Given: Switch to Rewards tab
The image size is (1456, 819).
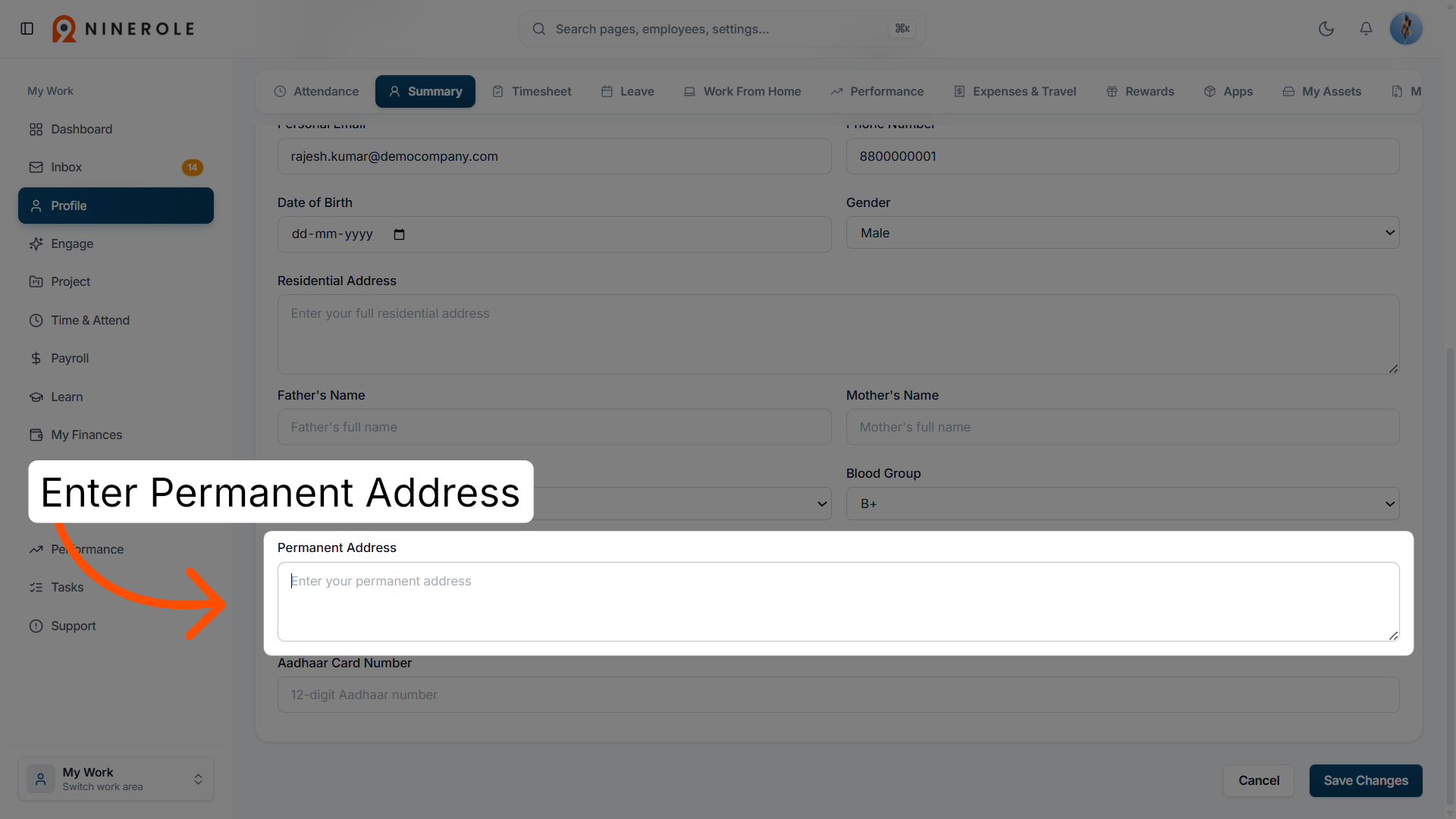Looking at the screenshot, I should coord(1141,91).
